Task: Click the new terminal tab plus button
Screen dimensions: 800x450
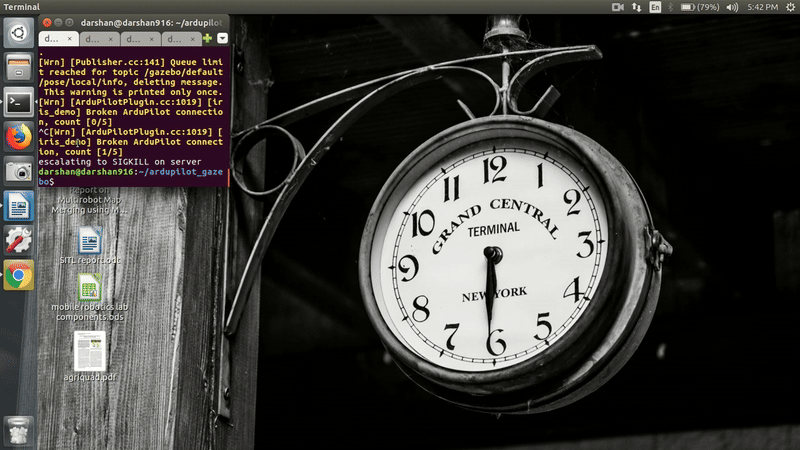Action: tap(207, 38)
